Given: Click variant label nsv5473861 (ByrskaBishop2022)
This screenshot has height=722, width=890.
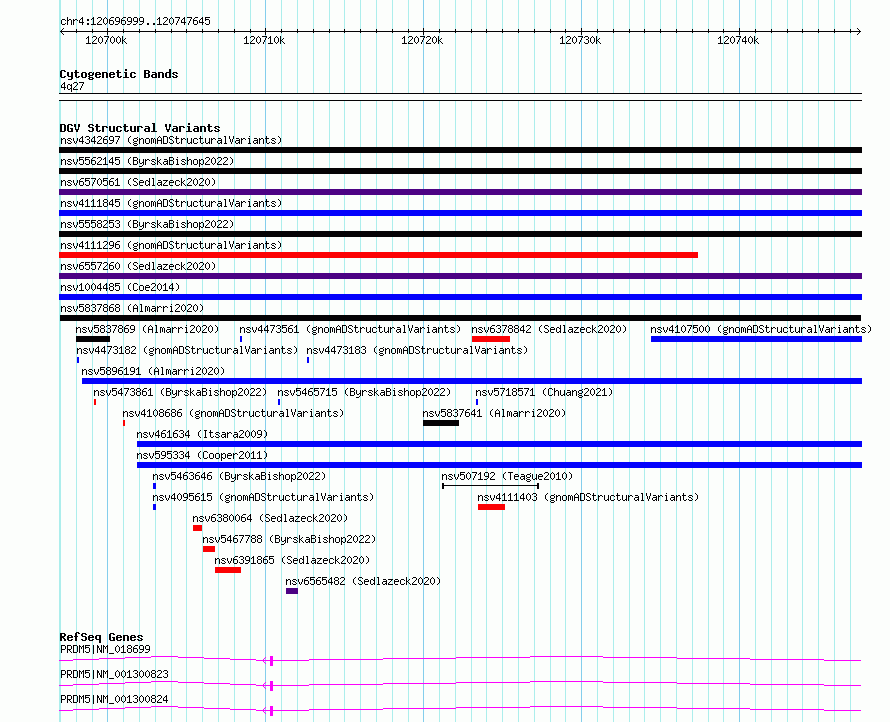Looking at the screenshot, I should coord(180,392).
